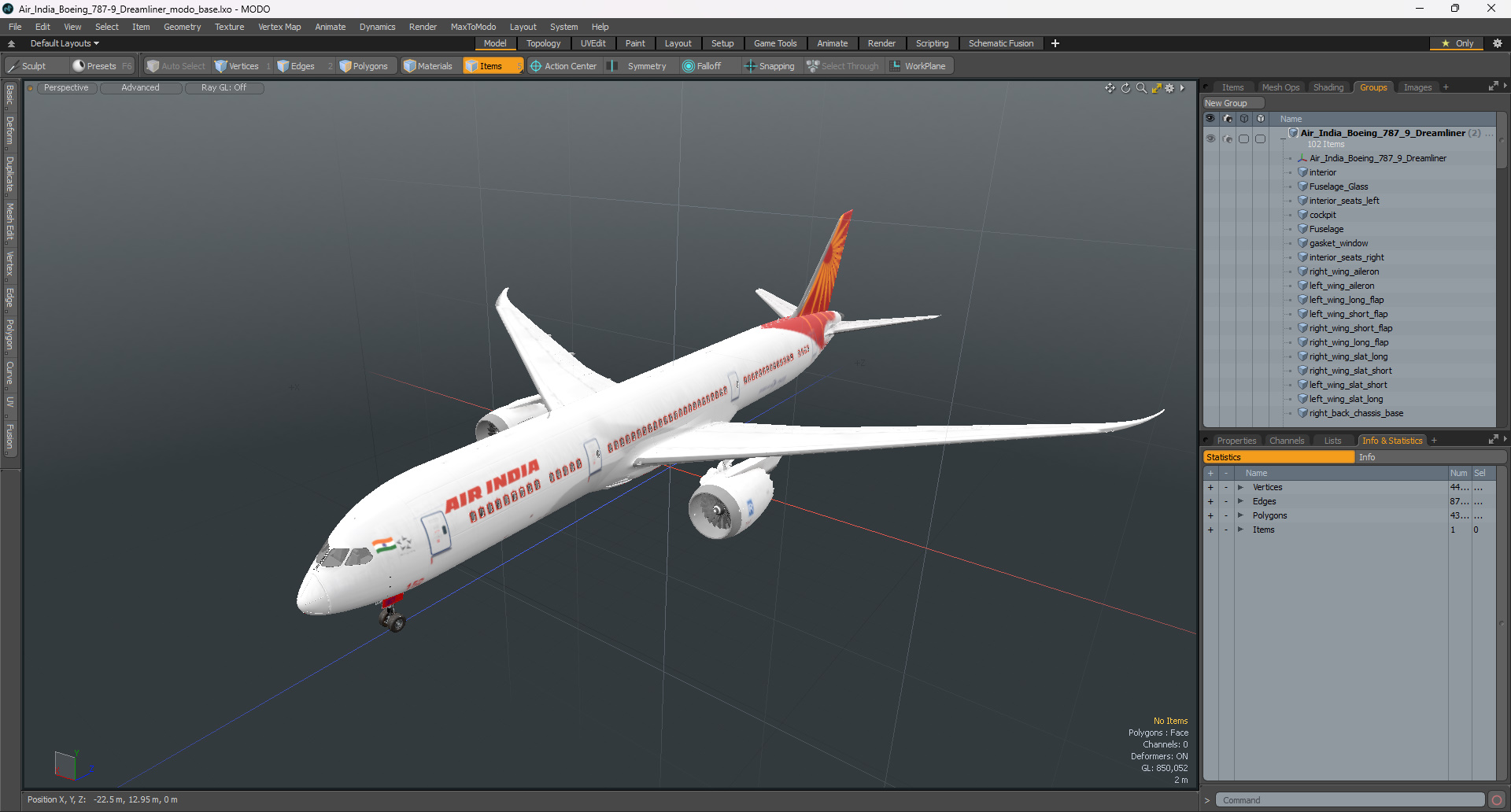Maximize the Info & Statistics panel
Viewport: 1511px width, 812px height.
(1493, 440)
